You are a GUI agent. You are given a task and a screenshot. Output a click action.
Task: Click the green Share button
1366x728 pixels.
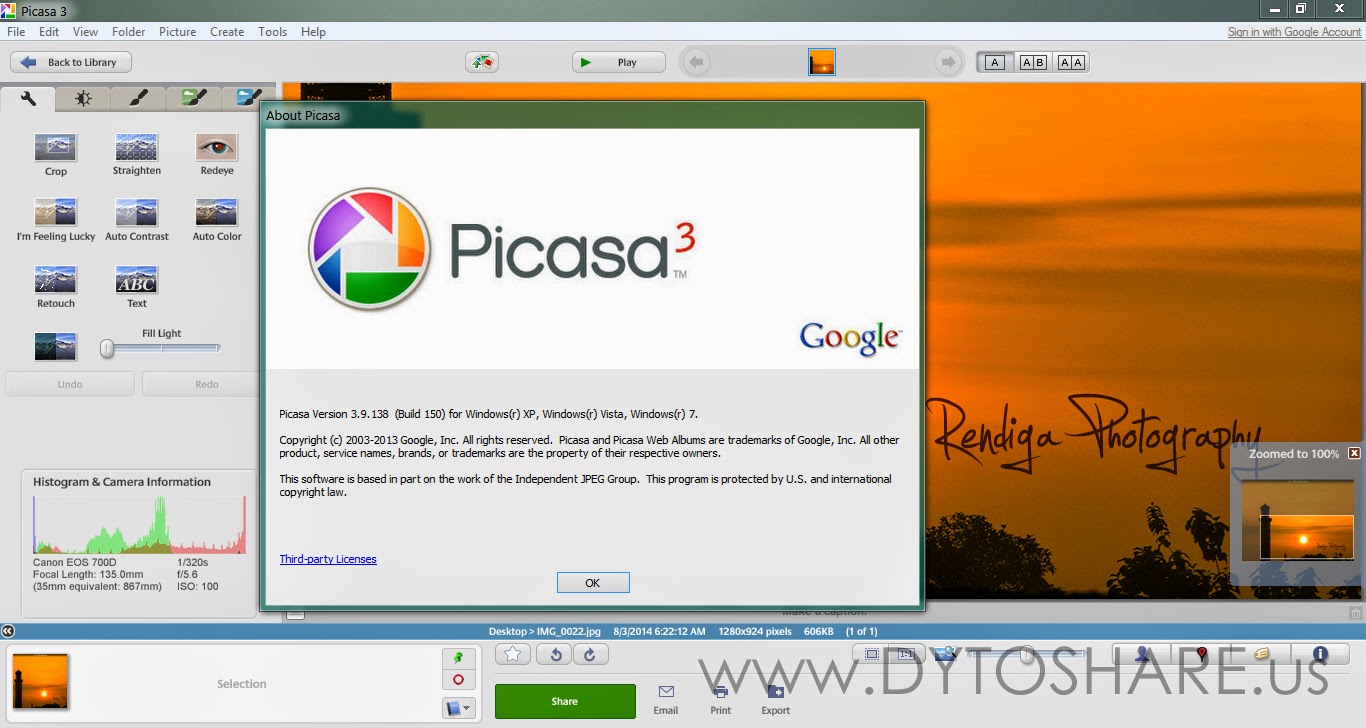(565, 701)
